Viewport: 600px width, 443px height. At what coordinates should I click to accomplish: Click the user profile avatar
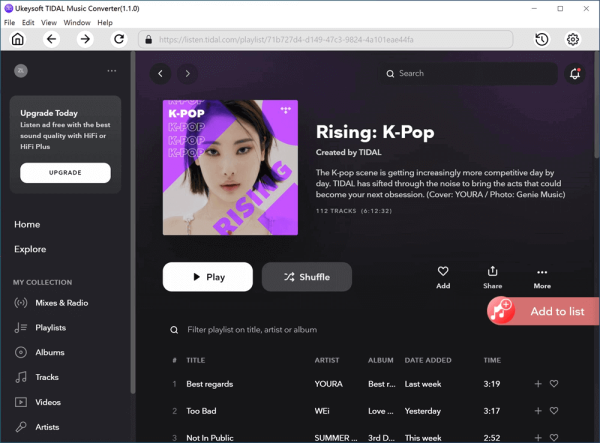pyautogui.click(x=21, y=71)
